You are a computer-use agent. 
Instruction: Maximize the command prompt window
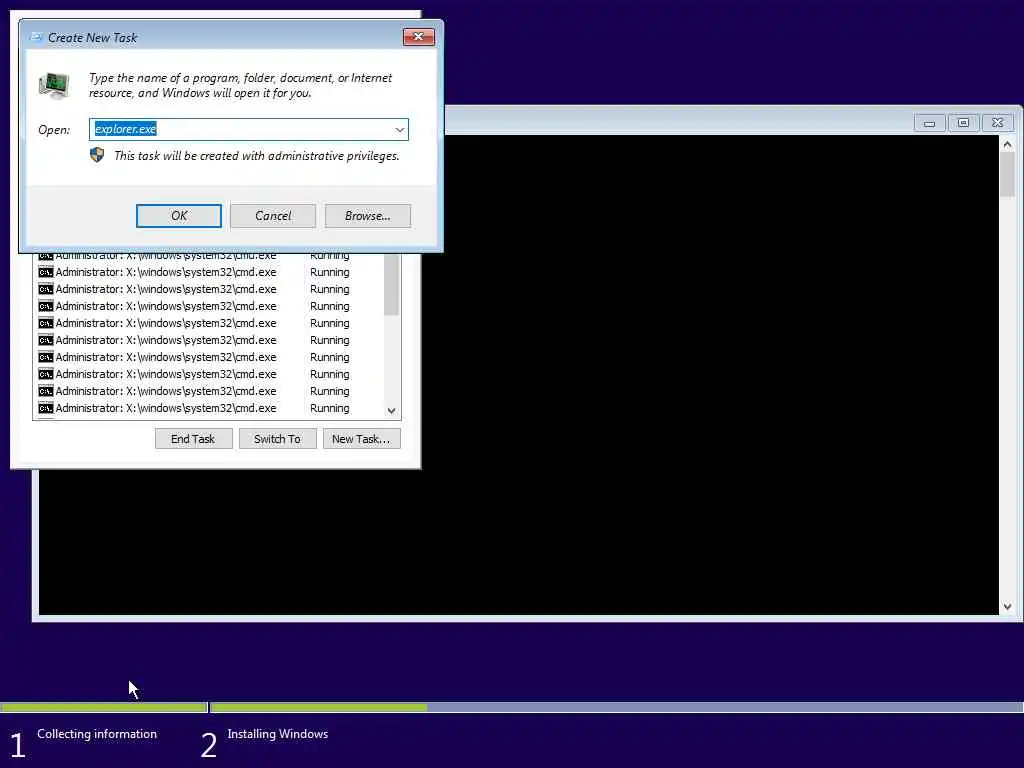click(963, 123)
